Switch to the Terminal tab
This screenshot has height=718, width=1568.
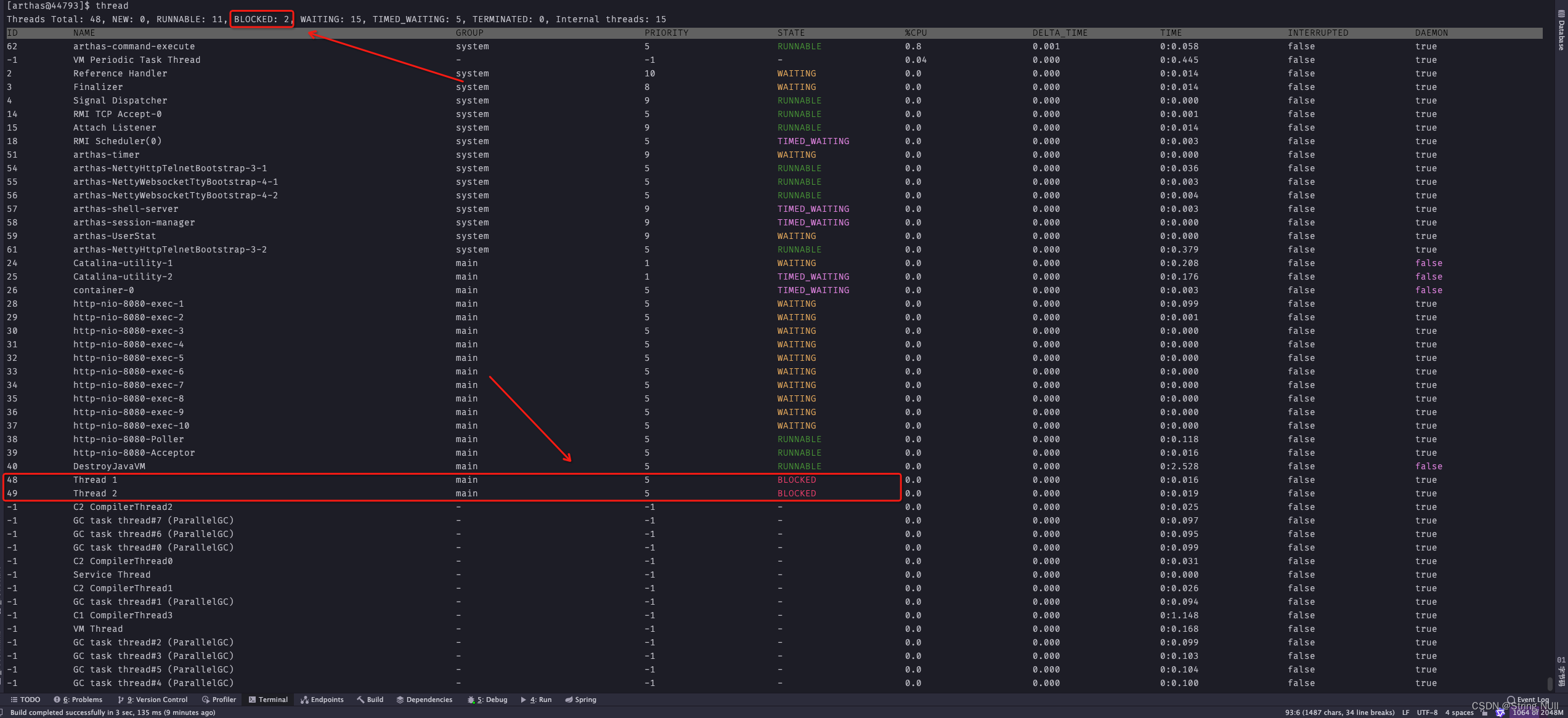pos(268,700)
